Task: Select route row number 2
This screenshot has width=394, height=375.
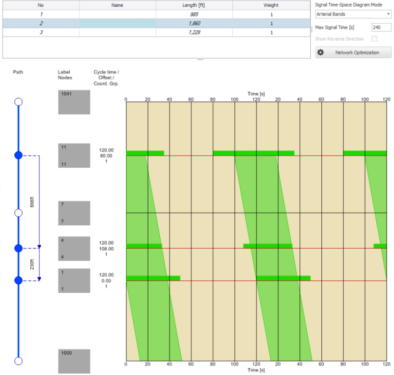Action: (x=156, y=23)
